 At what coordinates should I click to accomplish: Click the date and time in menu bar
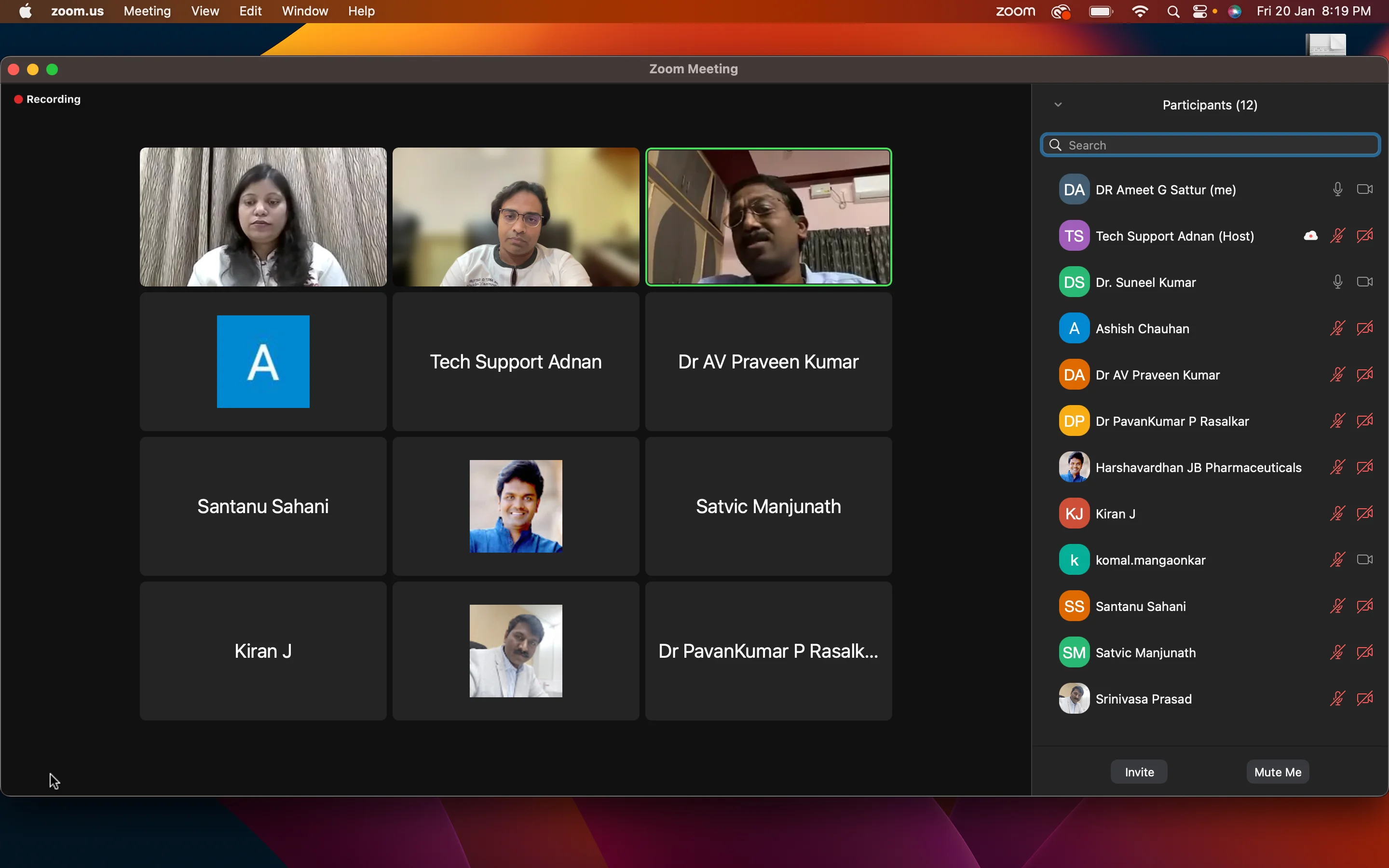click(x=1313, y=11)
